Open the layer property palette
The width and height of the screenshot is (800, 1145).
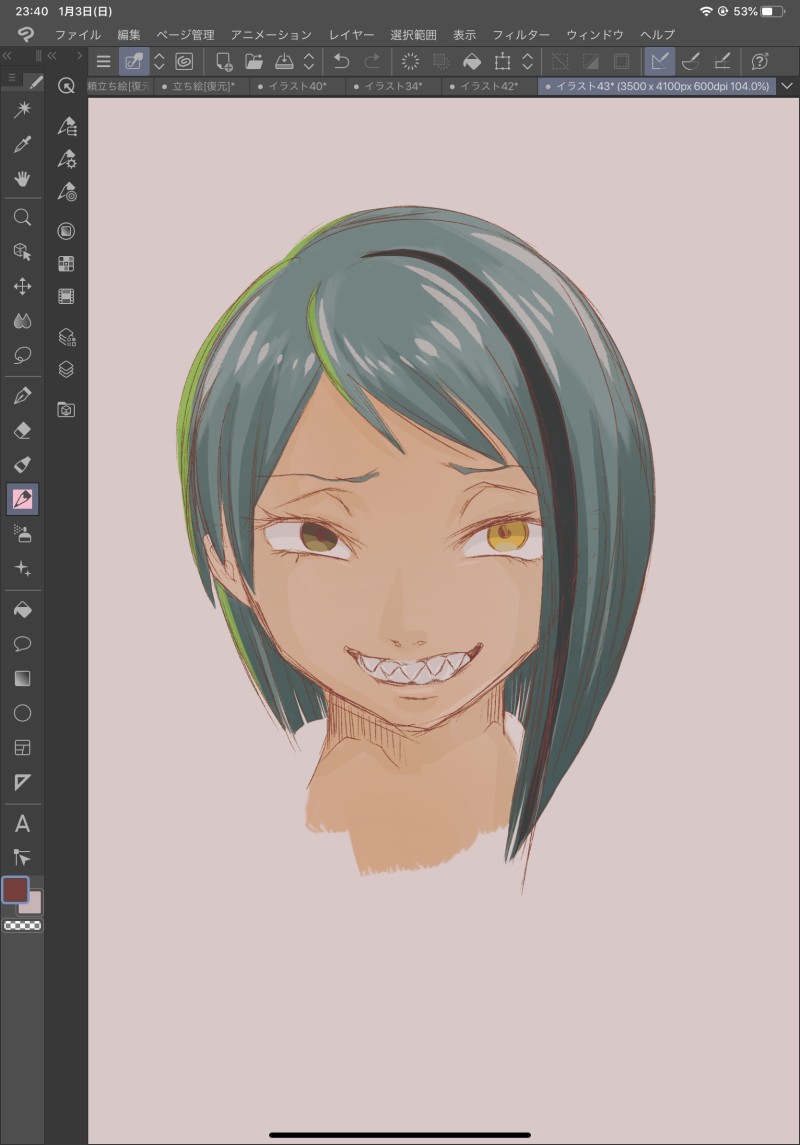(66, 337)
